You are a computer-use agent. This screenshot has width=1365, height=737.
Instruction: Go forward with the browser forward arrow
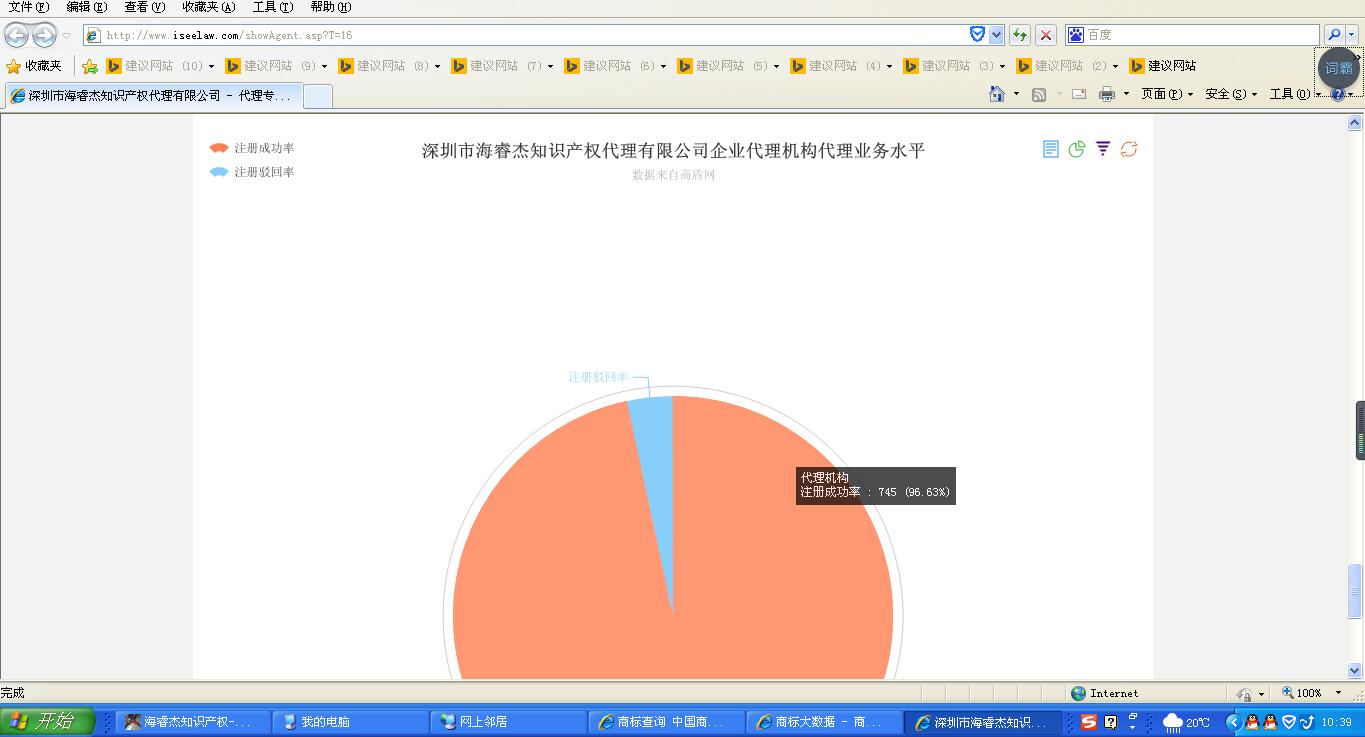[45, 35]
